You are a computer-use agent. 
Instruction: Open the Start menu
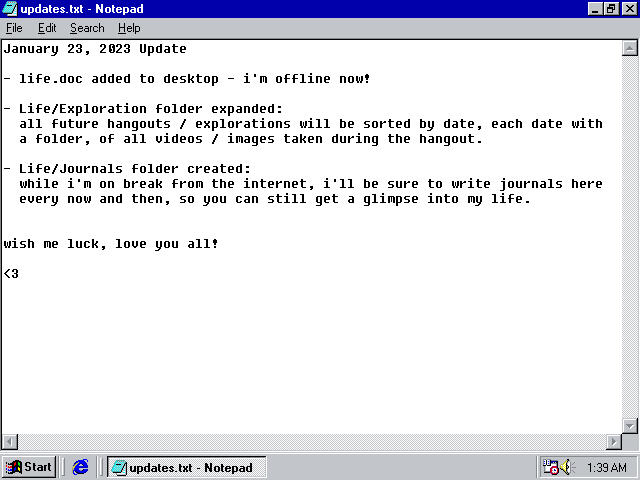29,467
